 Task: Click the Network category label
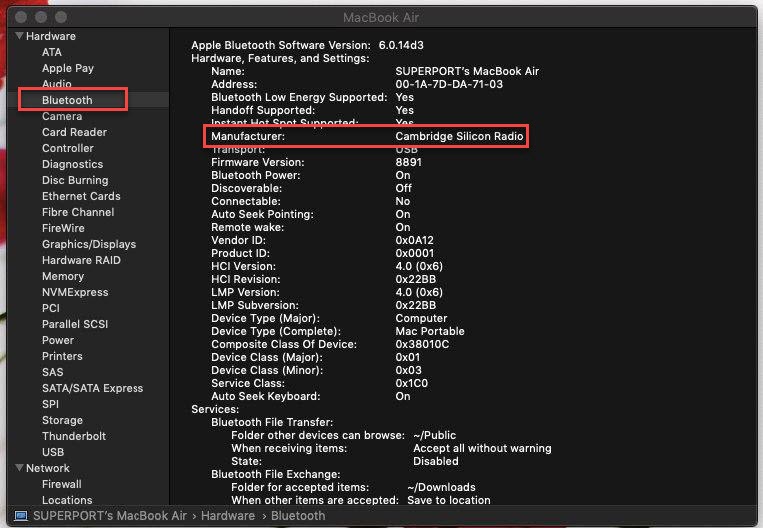(48, 468)
